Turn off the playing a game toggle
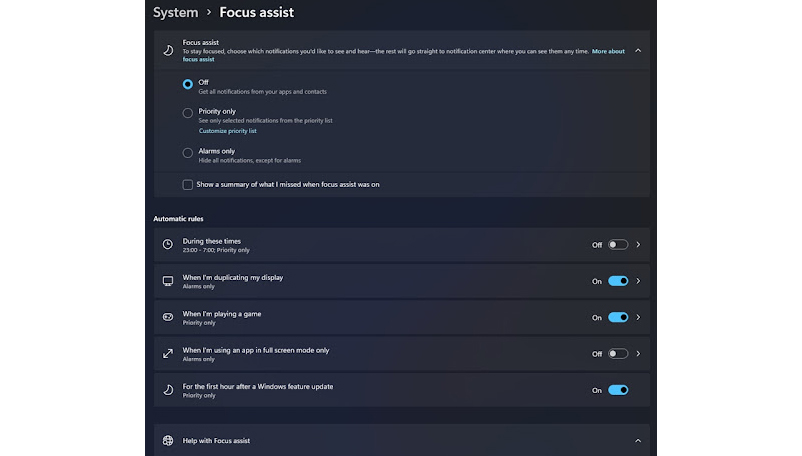The image size is (802, 456). click(618, 317)
